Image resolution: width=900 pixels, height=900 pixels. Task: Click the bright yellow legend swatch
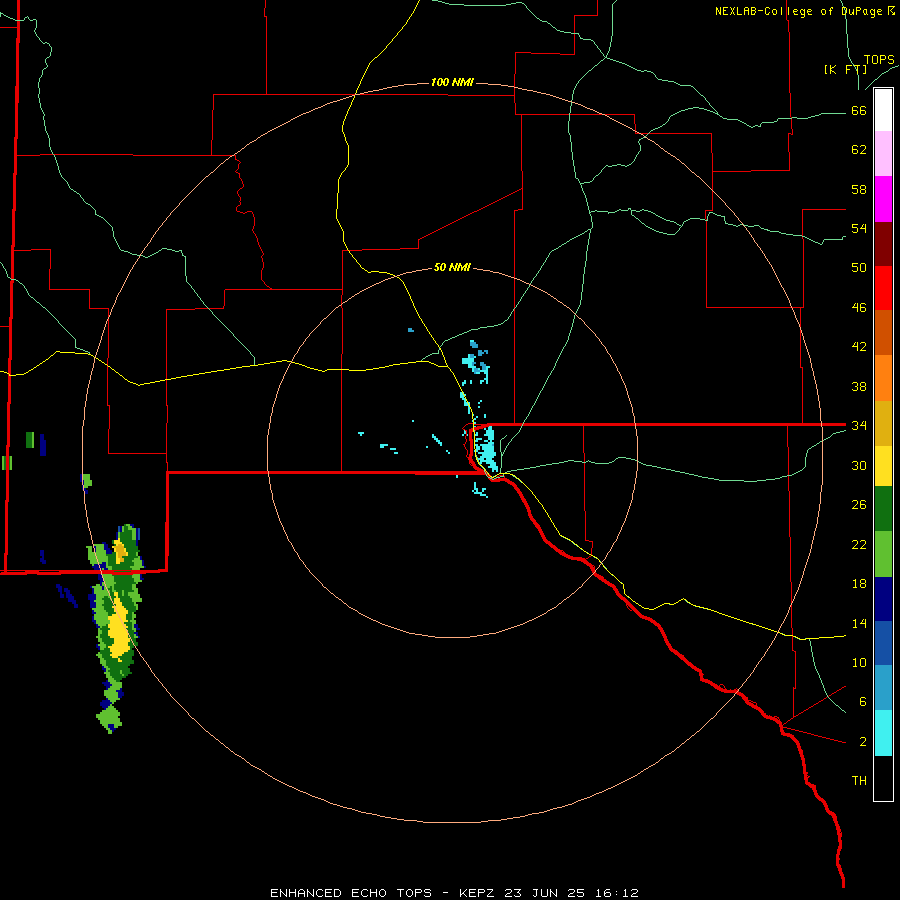pos(883,466)
